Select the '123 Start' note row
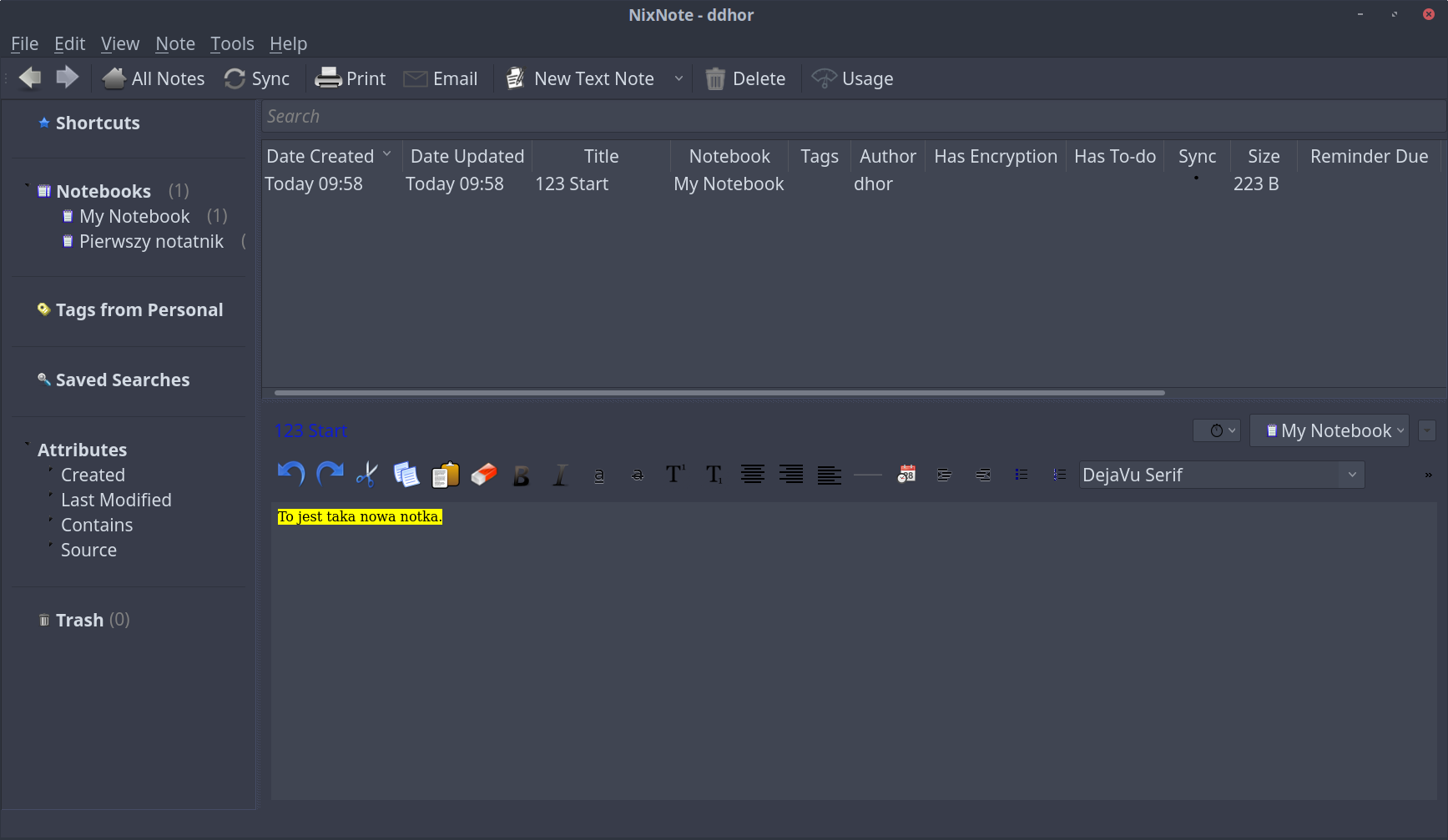 (x=854, y=184)
